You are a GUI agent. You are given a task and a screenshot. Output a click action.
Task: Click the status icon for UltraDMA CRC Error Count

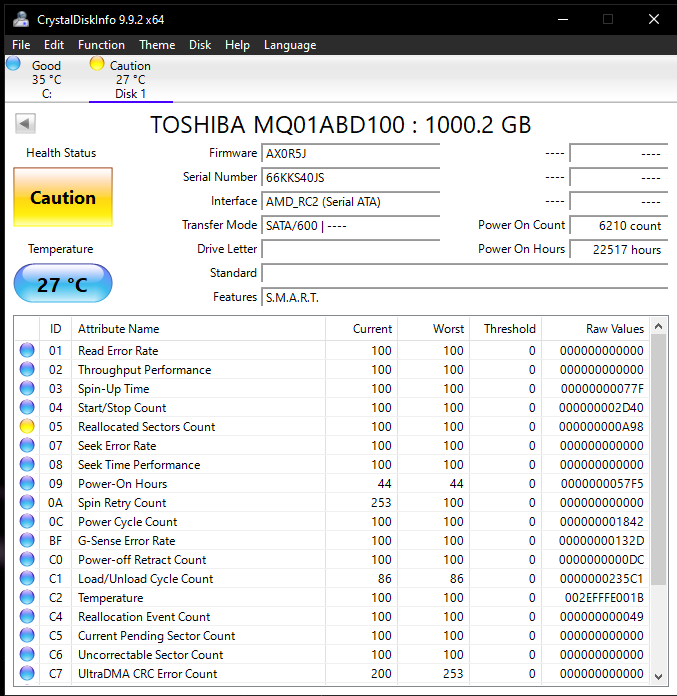tap(27, 673)
